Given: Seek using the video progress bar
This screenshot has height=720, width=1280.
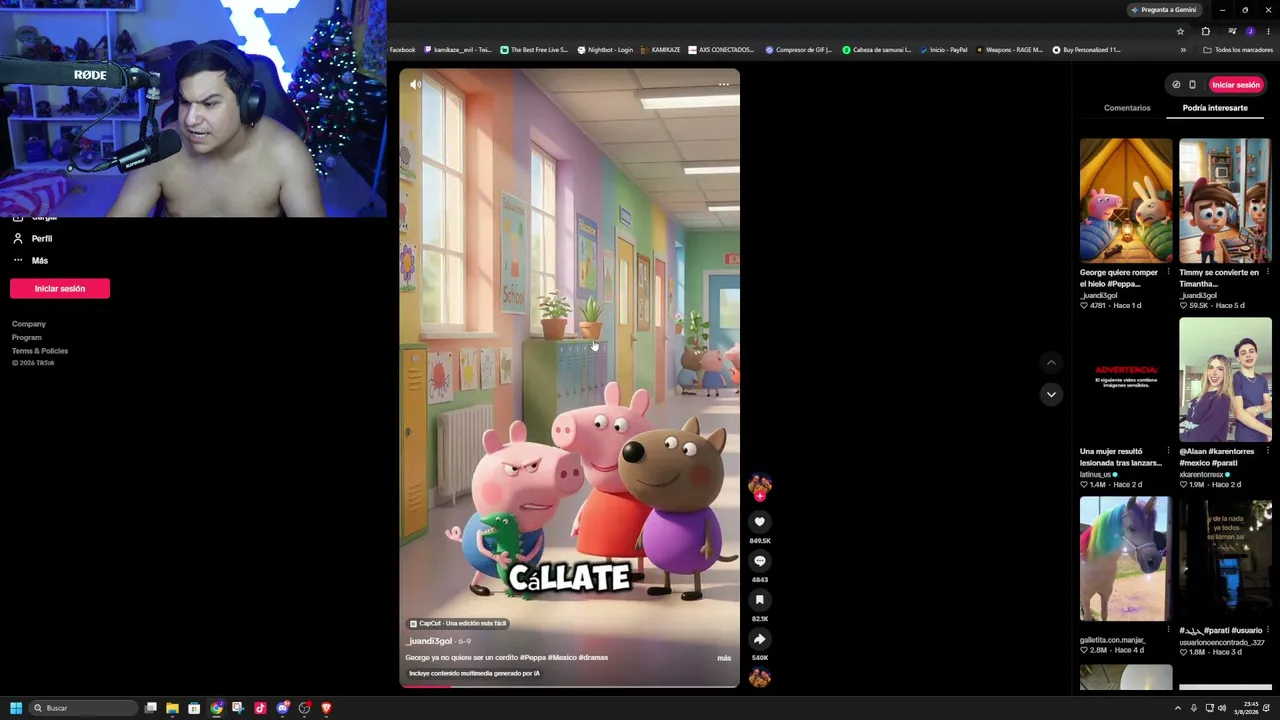Looking at the screenshot, I should tap(570, 686).
